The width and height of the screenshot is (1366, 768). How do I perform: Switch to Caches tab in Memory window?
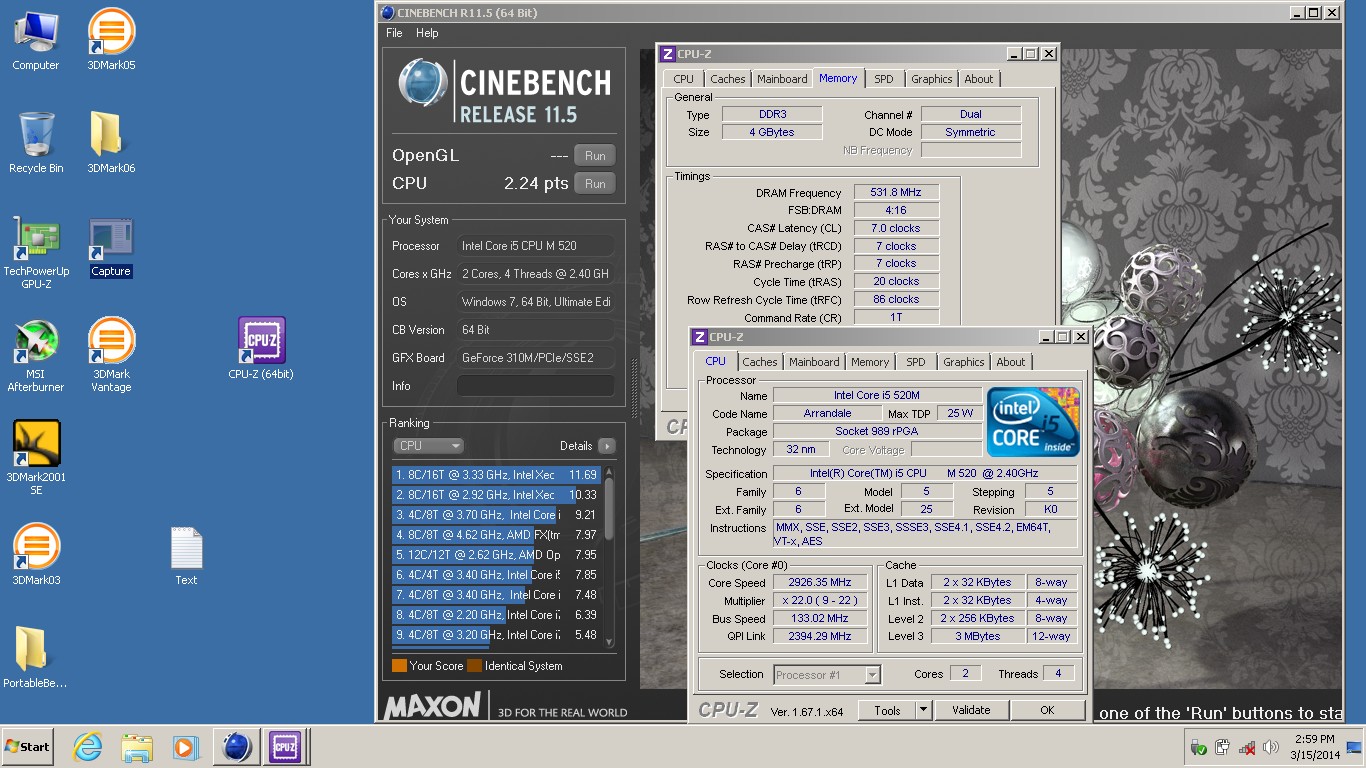(728, 79)
